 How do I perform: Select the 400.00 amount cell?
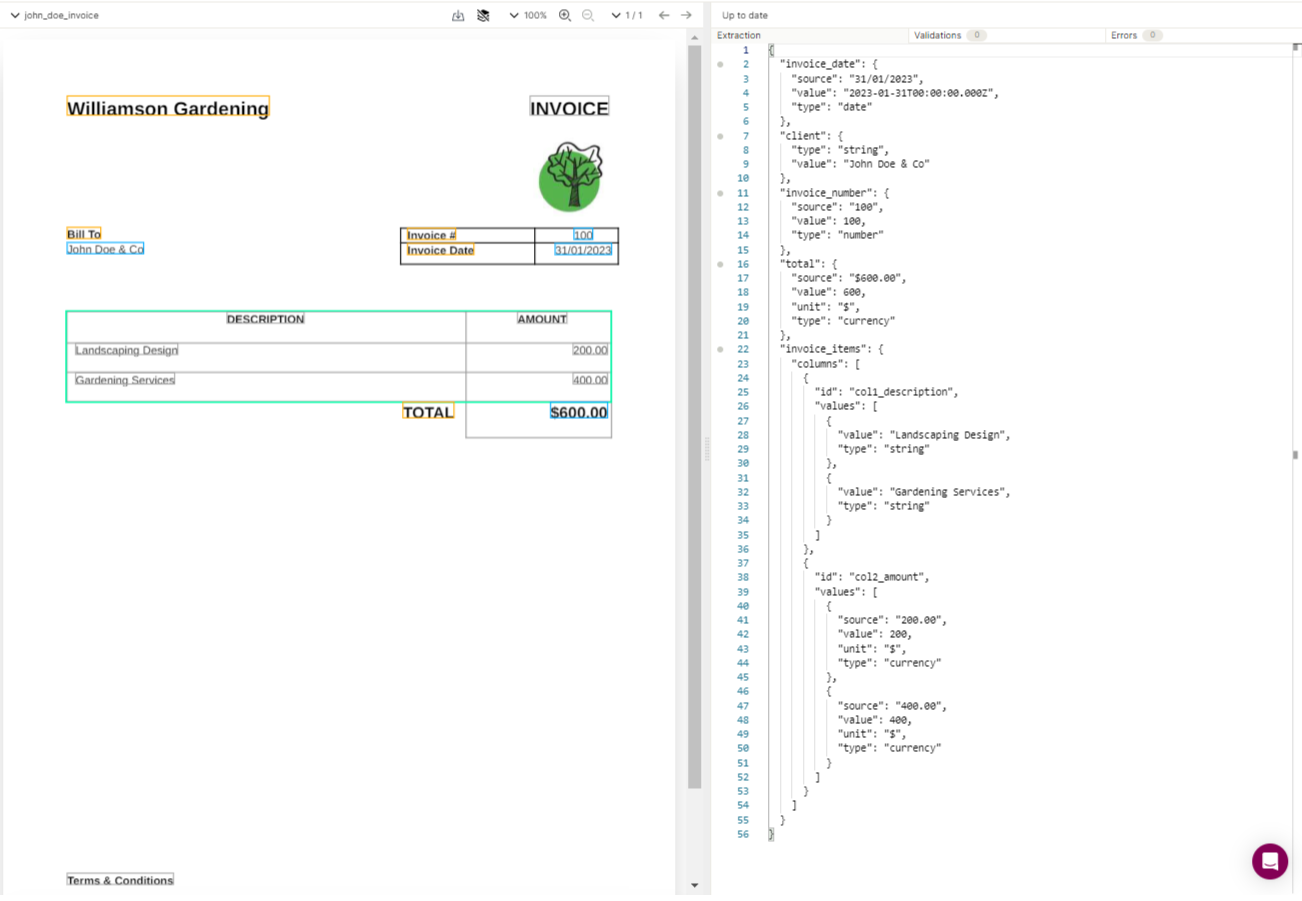(x=590, y=380)
